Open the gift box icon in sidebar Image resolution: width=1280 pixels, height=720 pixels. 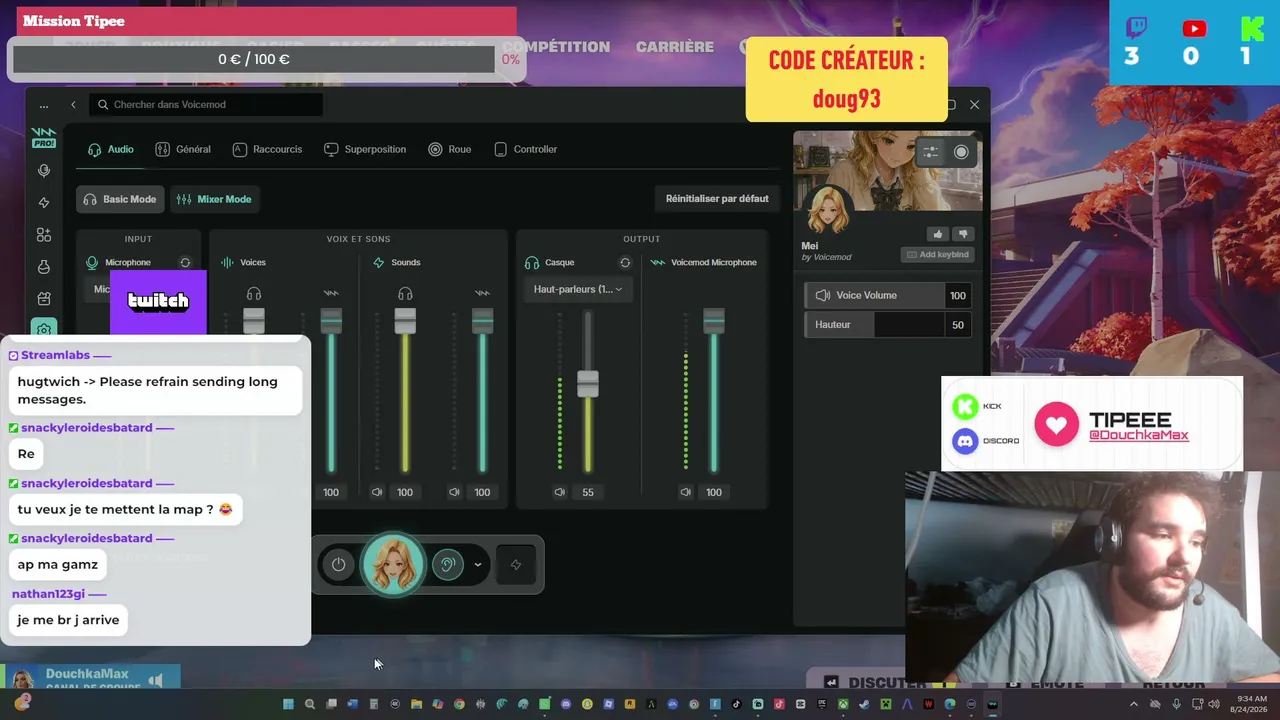(x=44, y=298)
